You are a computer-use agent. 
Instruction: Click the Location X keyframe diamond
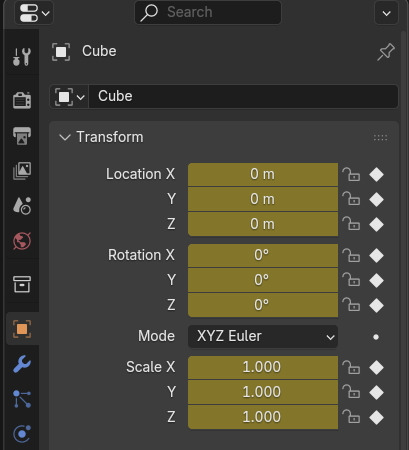(x=376, y=175)
